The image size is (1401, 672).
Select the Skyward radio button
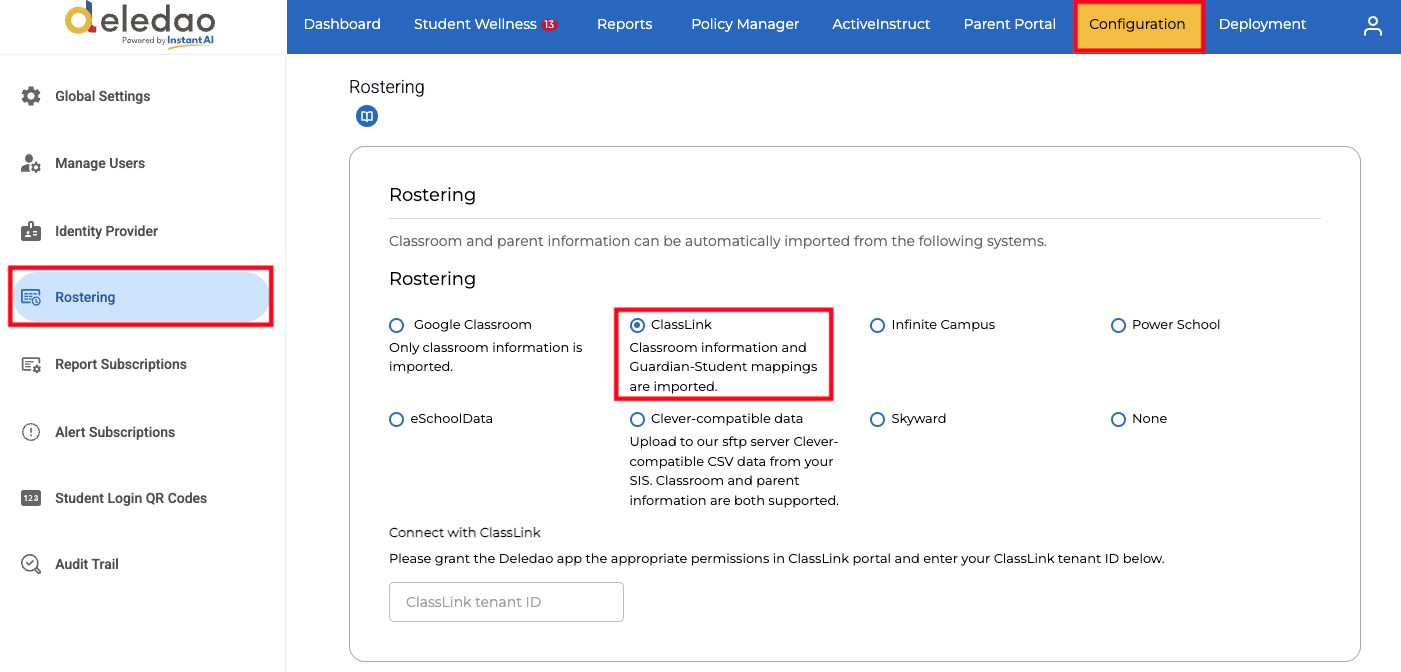coord(877,419)
